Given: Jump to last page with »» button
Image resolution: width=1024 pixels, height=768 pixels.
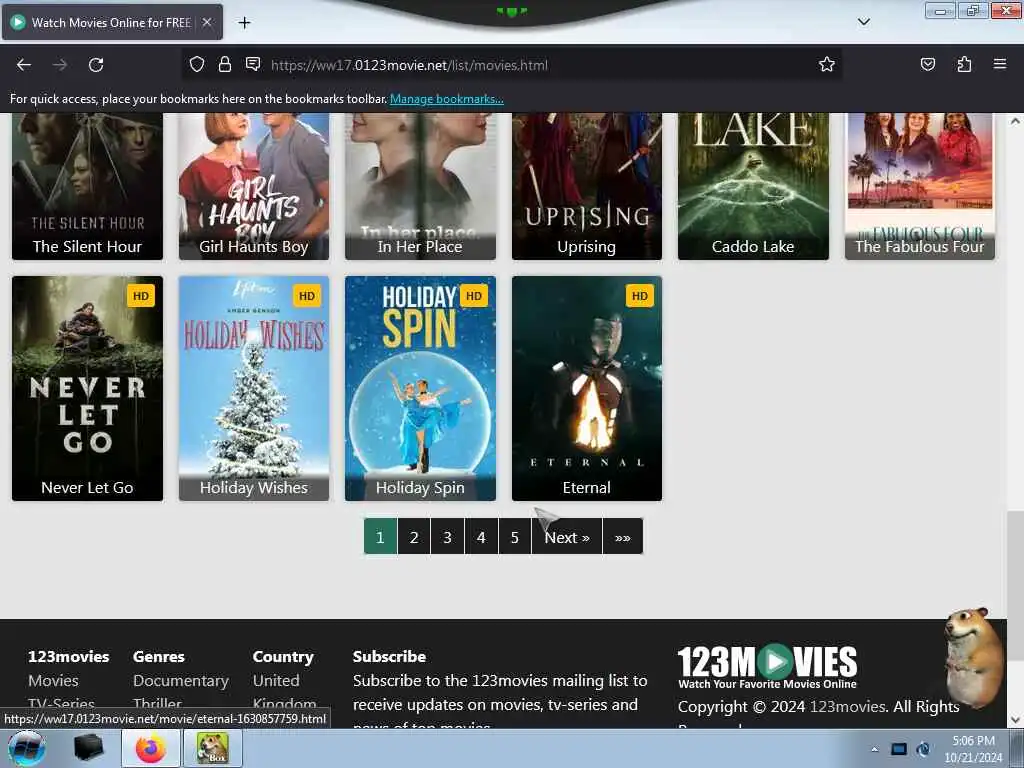Looking at the screenshot, I should (x=622, y=537).
